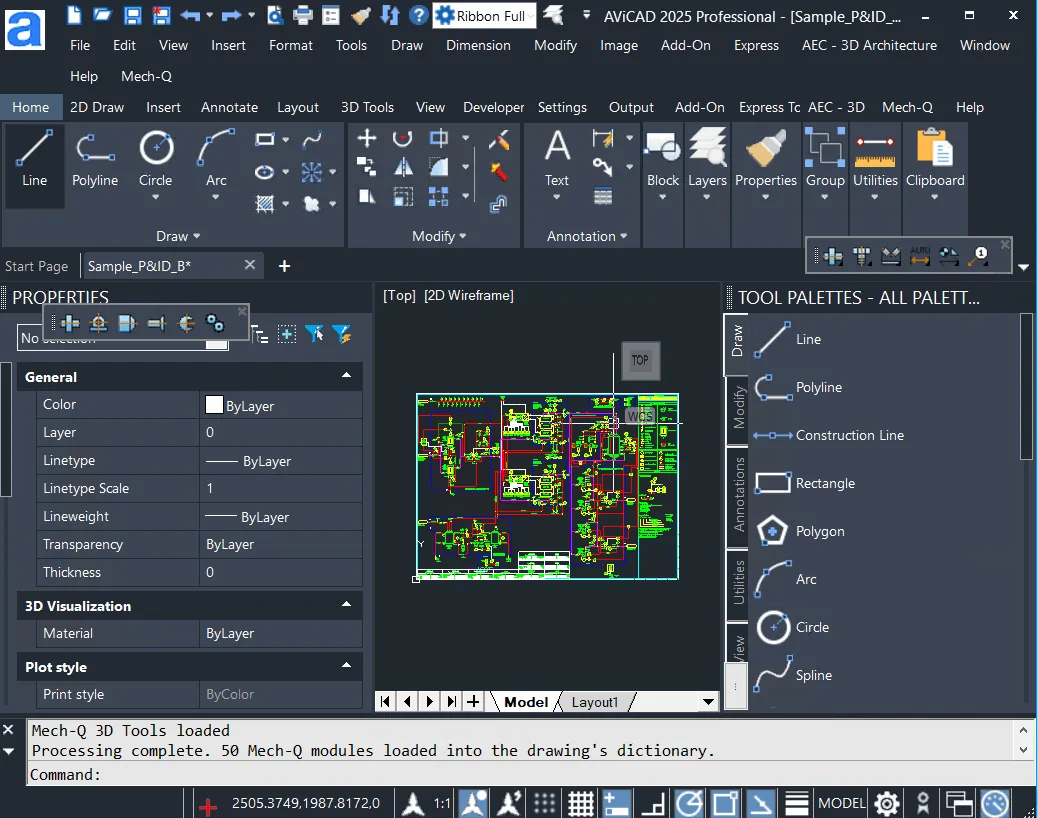Screen dimensions: 1038x818
Task: Click the [2D Wireframe] visual style label
Action: (x=469, y=295)
